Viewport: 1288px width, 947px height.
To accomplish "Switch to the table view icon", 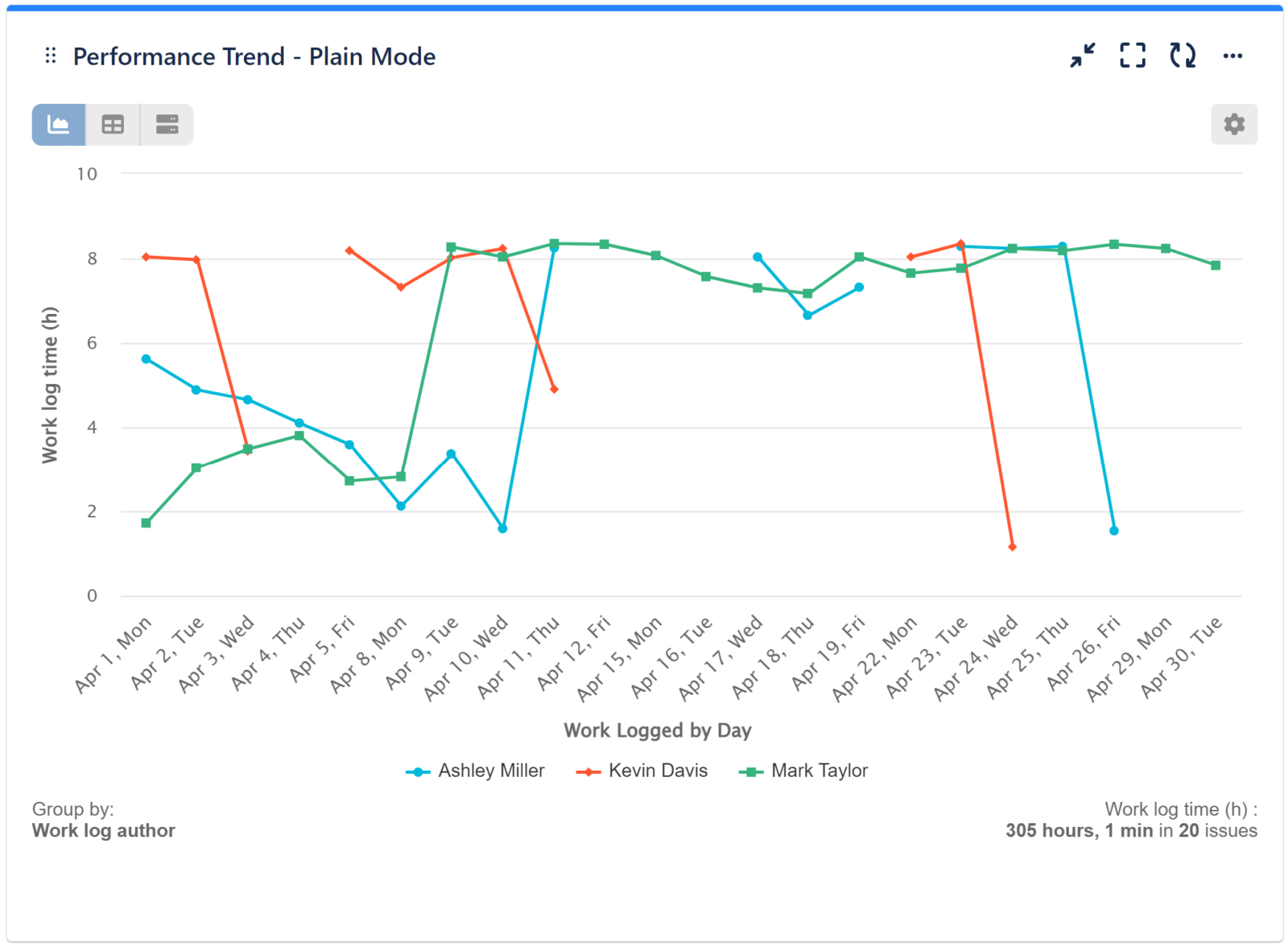I will coord(112,124).
